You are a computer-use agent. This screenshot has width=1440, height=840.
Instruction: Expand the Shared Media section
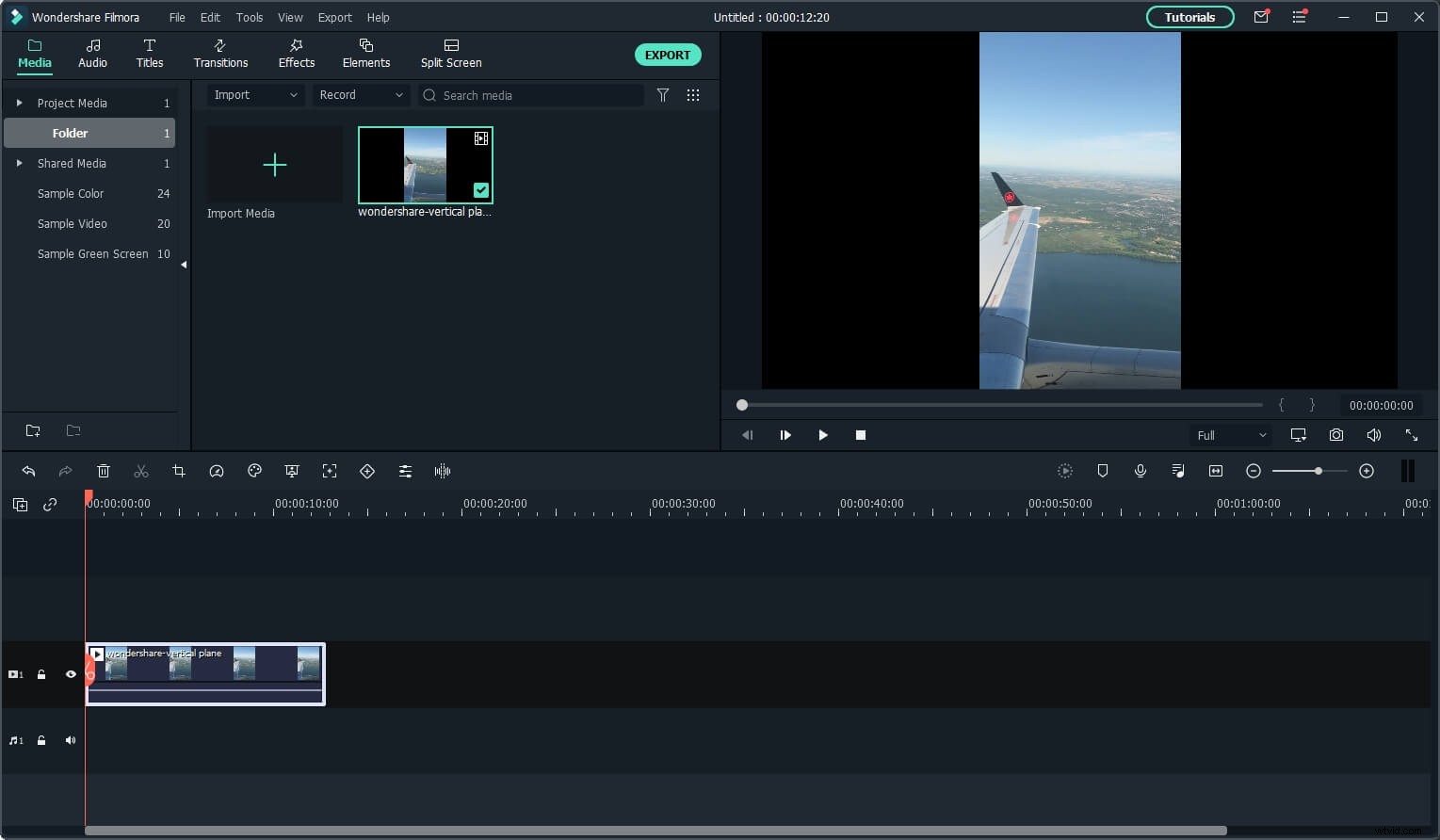[19, 163]
